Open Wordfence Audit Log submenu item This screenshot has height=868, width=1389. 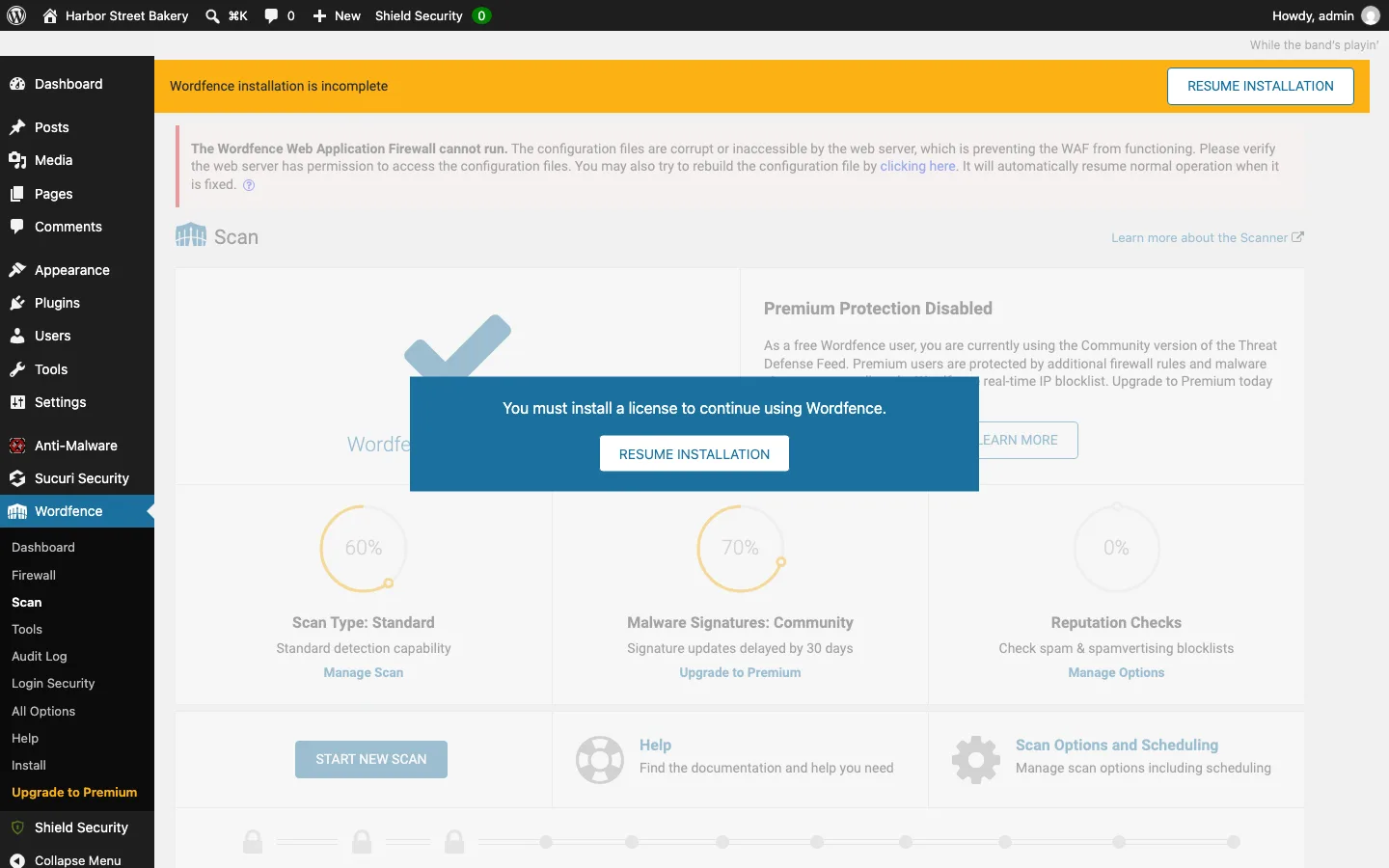point(40,656)
